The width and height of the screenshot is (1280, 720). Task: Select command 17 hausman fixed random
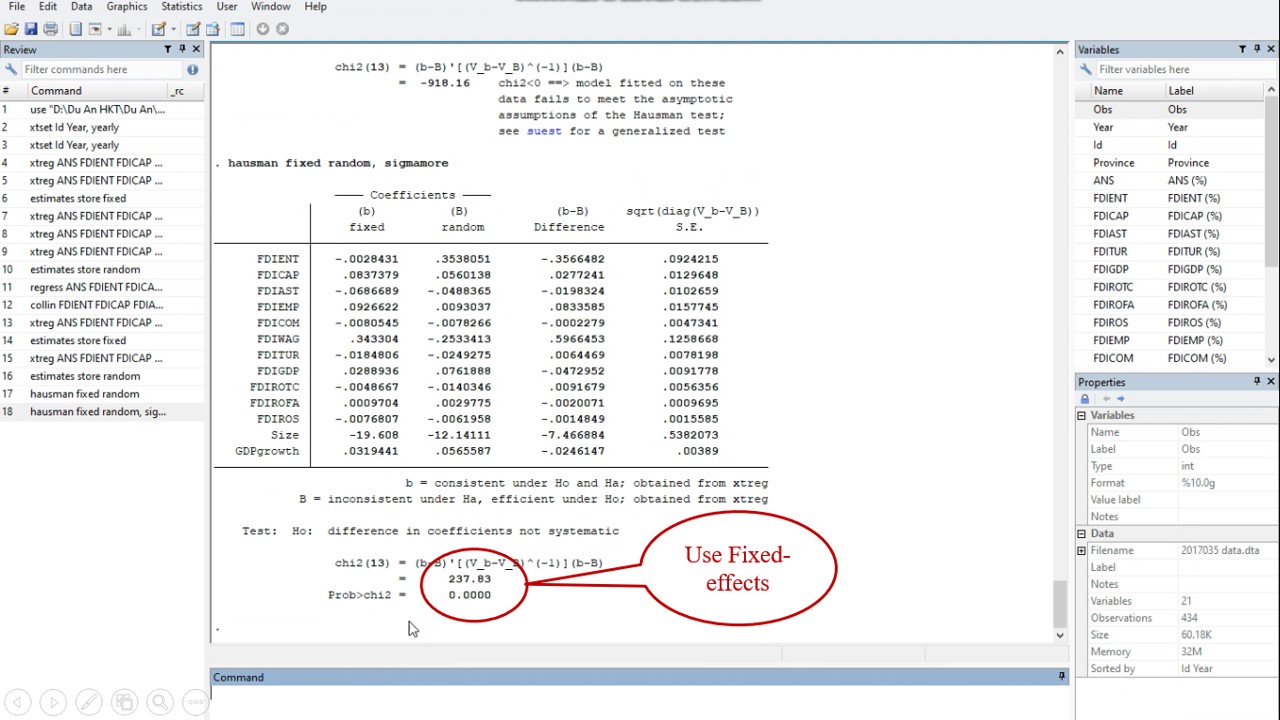84,394
